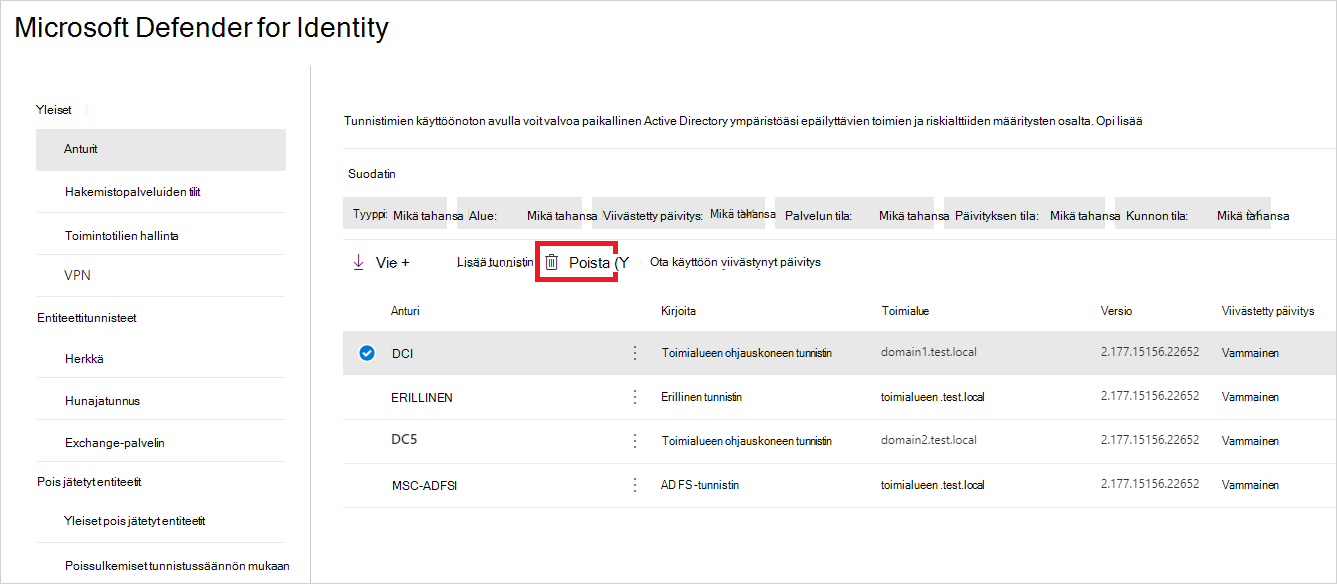
Task: Open the Viivästetty päivitys filter dropdown
Action: point(679,215)
